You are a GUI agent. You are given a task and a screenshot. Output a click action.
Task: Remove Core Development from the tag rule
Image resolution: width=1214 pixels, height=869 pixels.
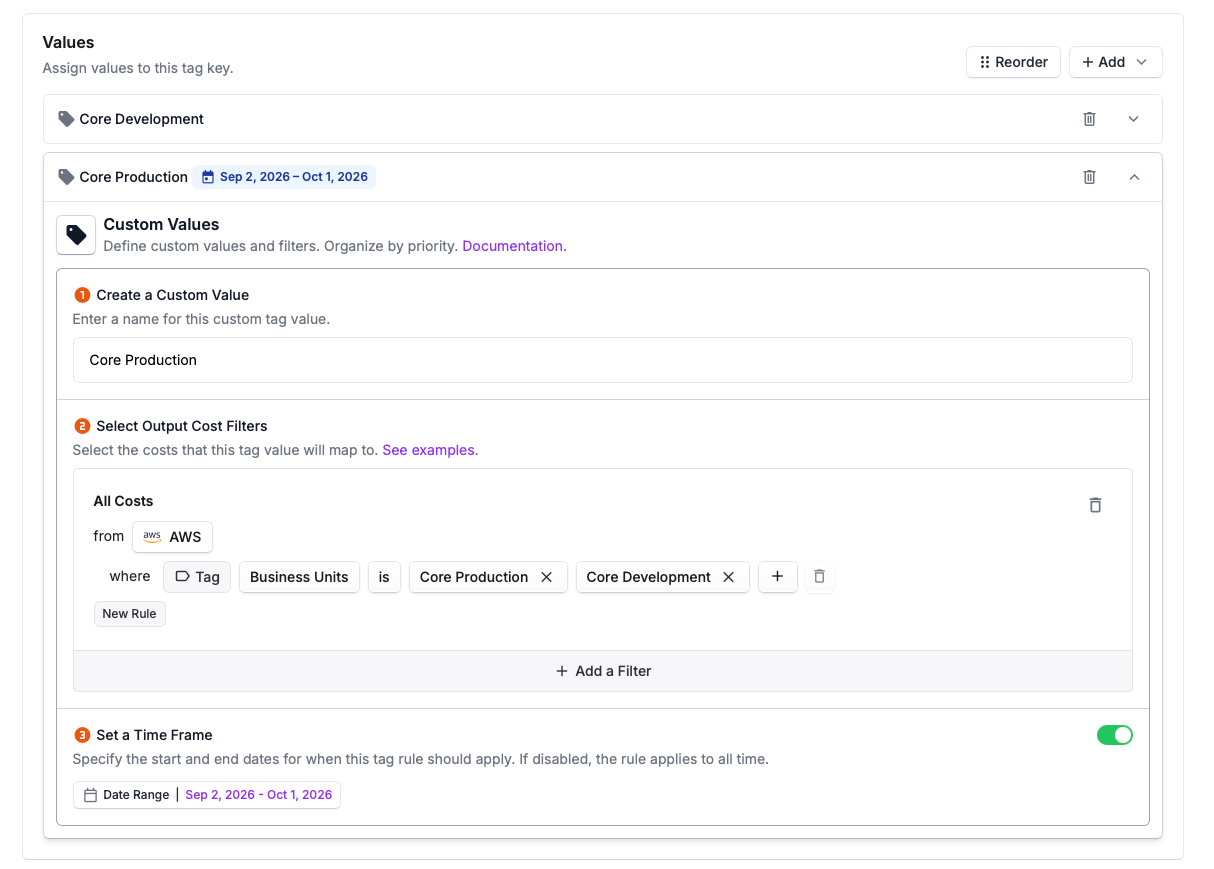[730, 577]
